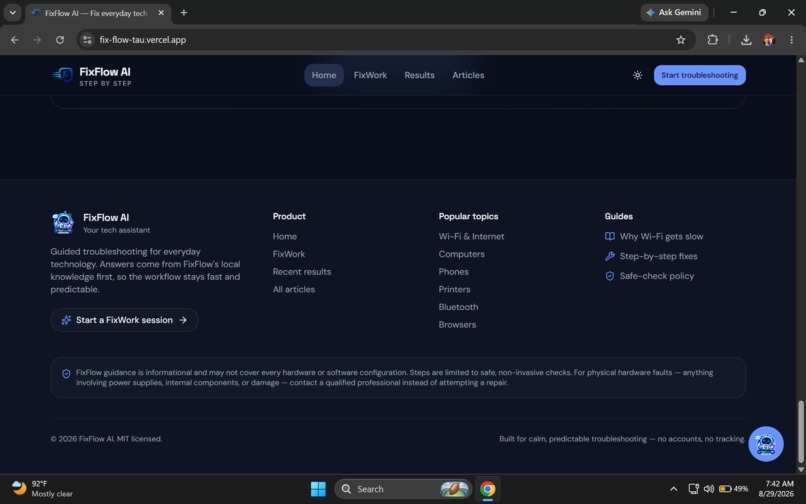Open the Chrome profile avatar
806x504 pixels.
pyautogui.click(x=769, y=40)
